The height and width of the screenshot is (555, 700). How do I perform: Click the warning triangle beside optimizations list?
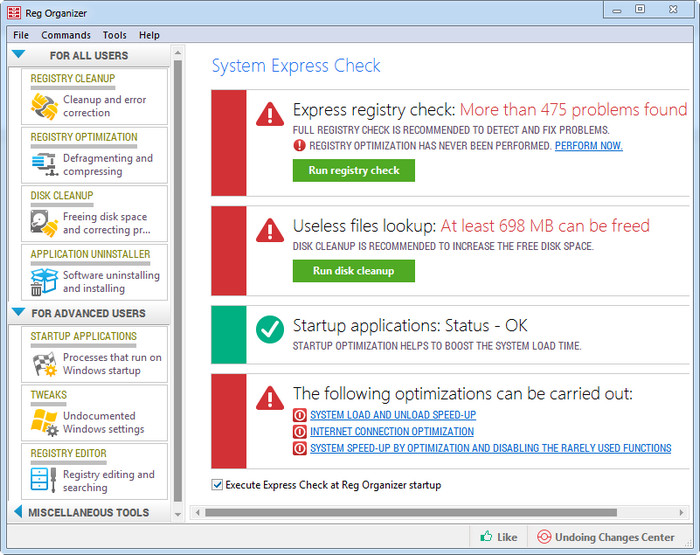pos(270,398)
